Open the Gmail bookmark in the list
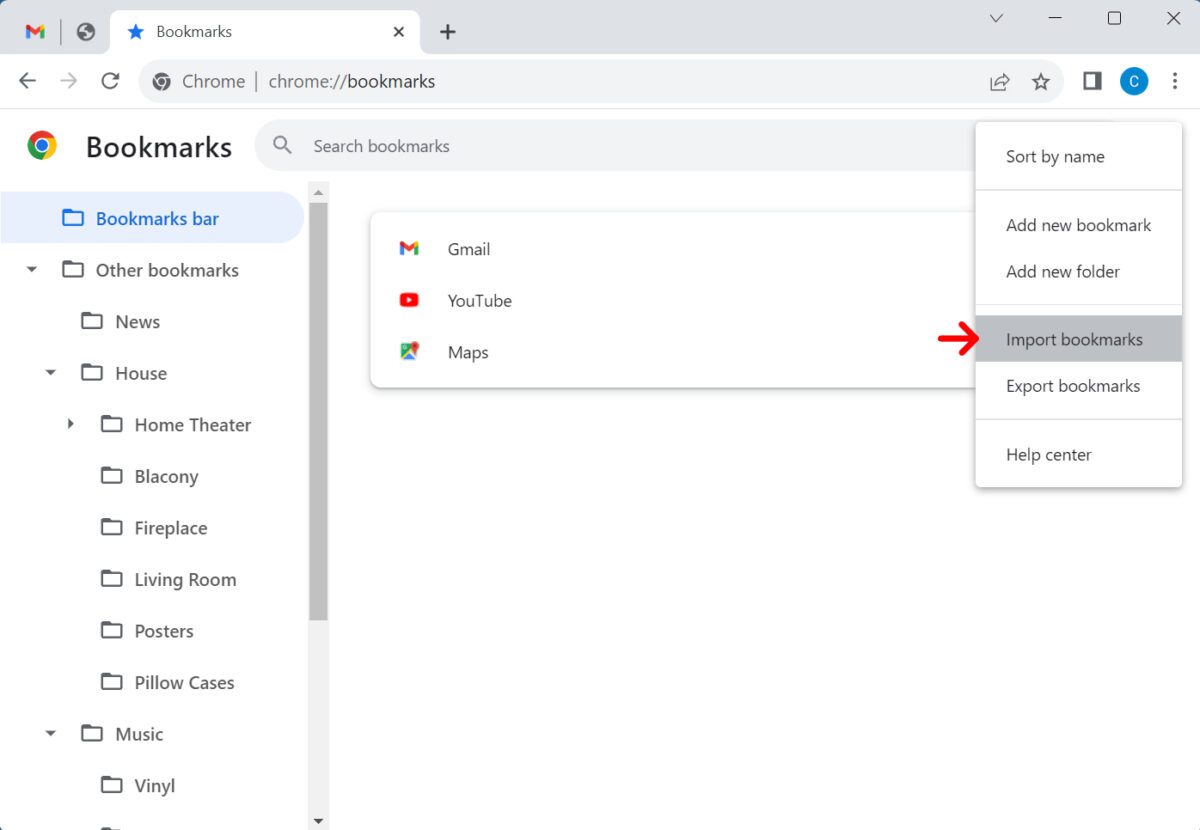Viewport: 1200px width, 830px height. pos(469,249)
